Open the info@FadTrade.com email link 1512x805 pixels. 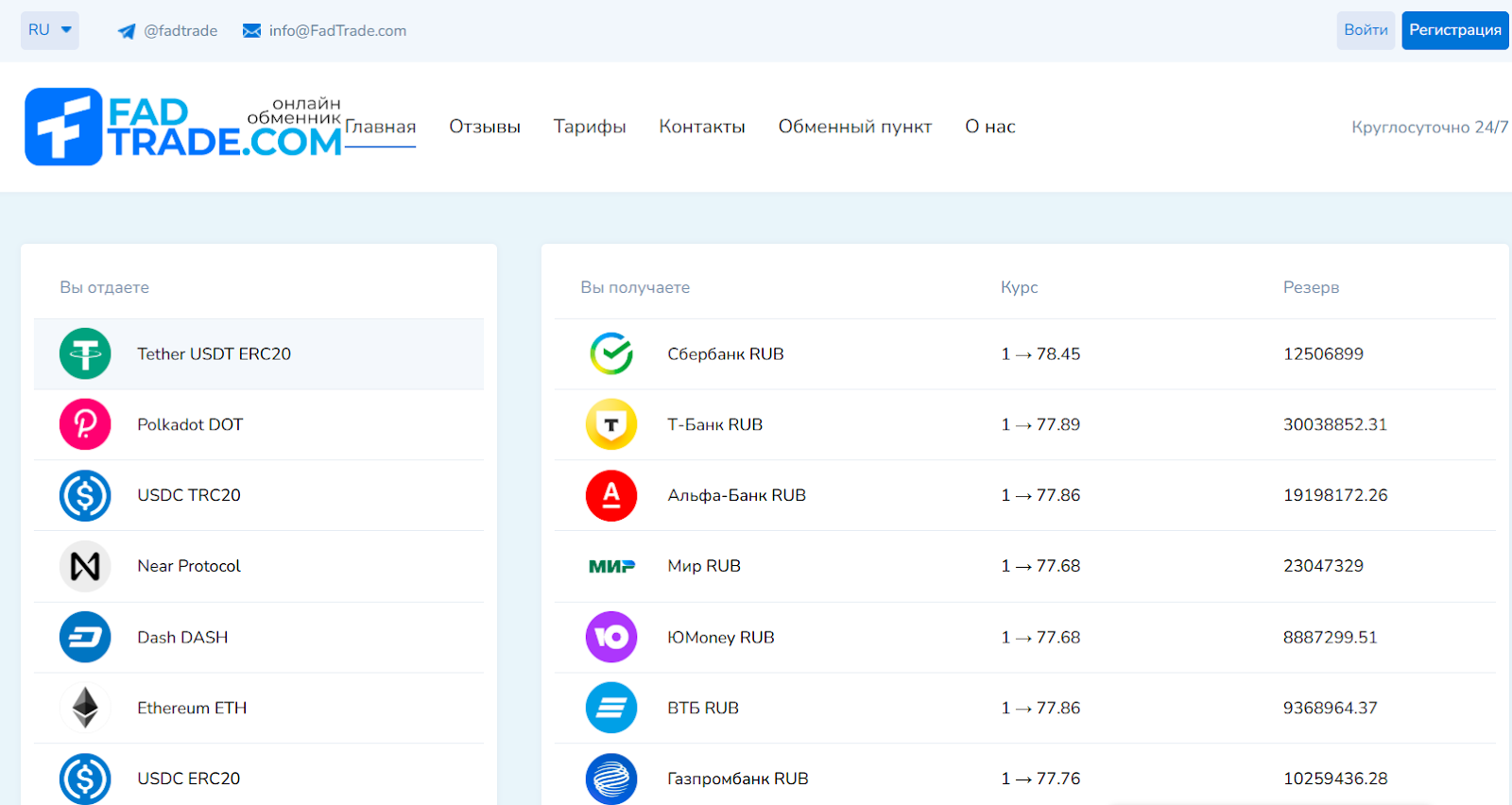point(337,30)
